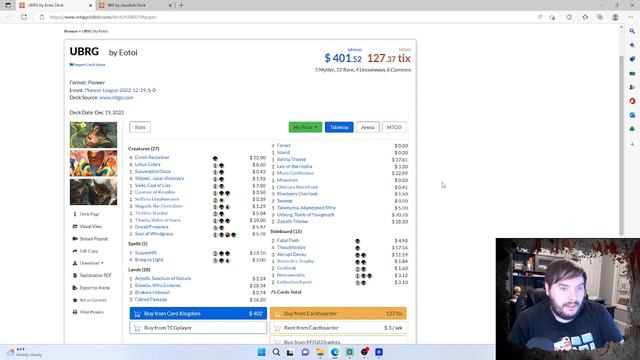
Task: Select the second browser tab
Action: click(135, 5)
